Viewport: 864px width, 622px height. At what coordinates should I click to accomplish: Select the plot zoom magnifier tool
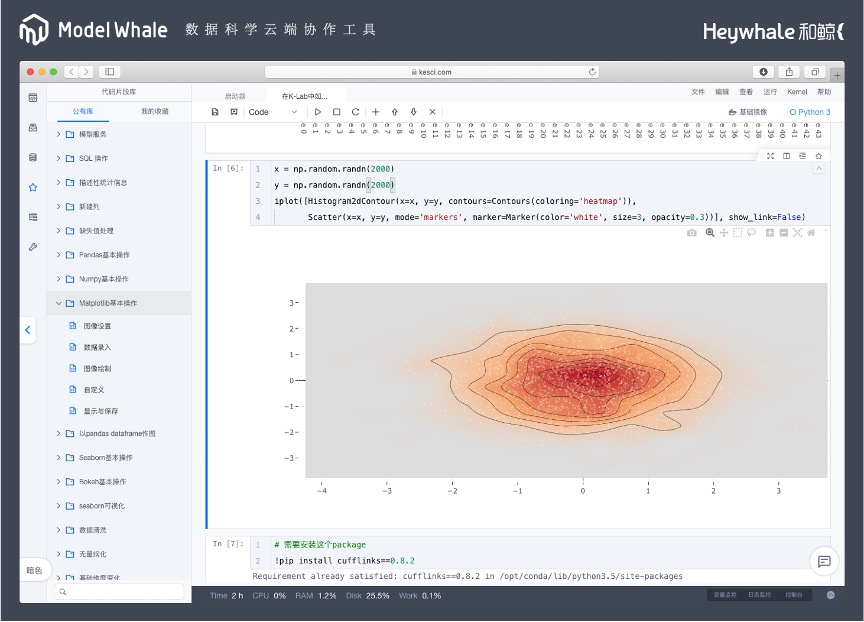pos(710,233)
